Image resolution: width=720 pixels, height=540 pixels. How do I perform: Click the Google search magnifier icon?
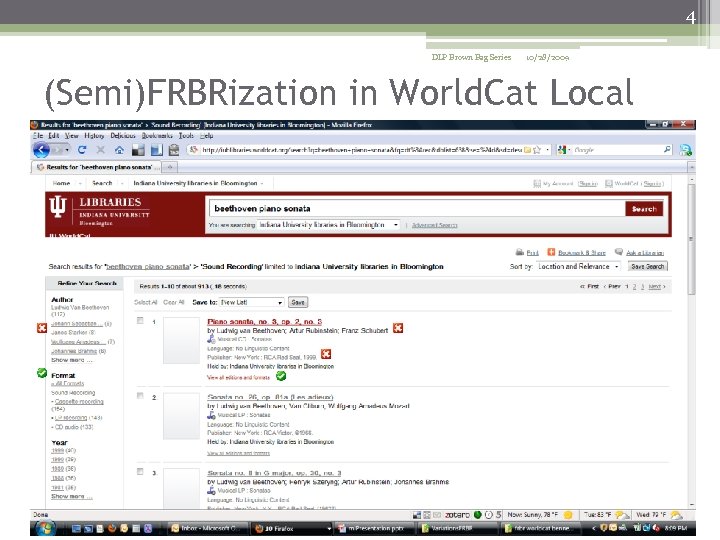667,149
